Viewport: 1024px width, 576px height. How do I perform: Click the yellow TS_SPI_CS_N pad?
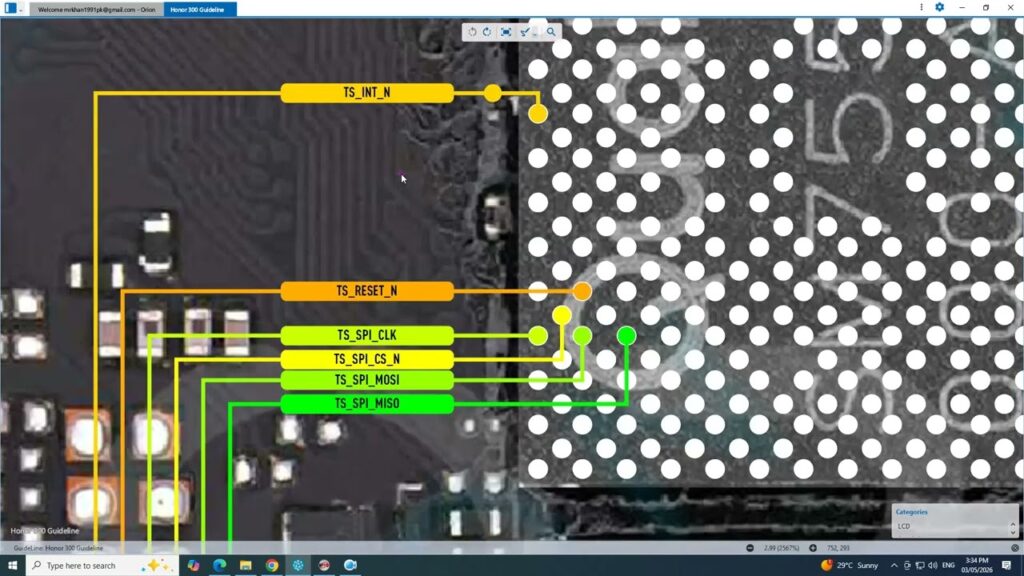(562, 315)
